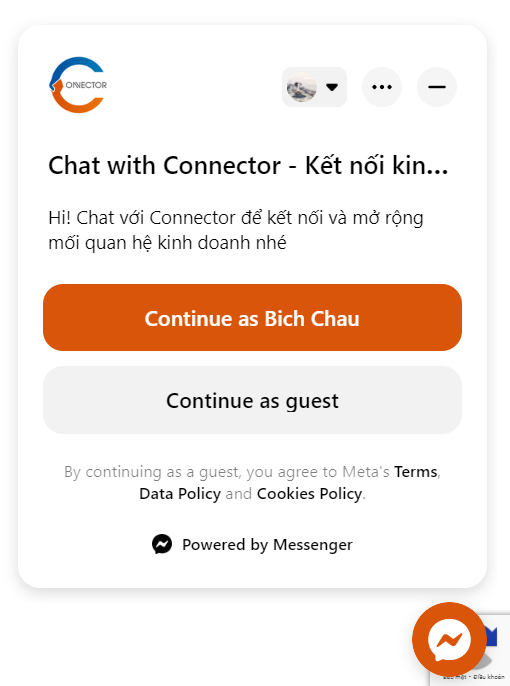
Task: View the Cookies Policy link
Action: pos(309,494)
